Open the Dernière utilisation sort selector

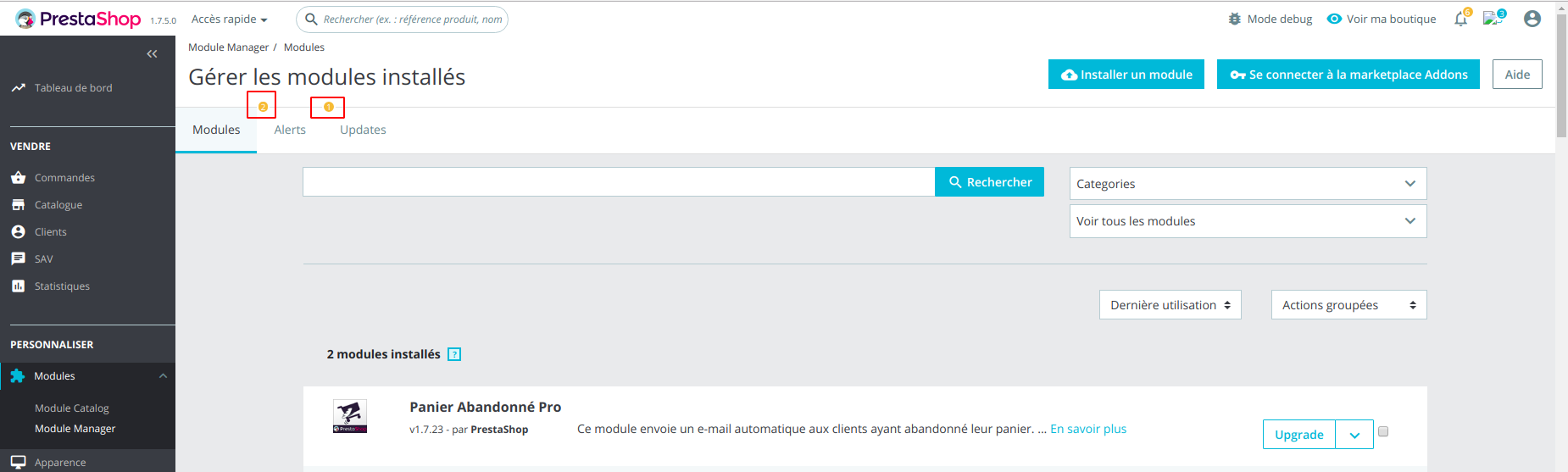click(1170, 305)
